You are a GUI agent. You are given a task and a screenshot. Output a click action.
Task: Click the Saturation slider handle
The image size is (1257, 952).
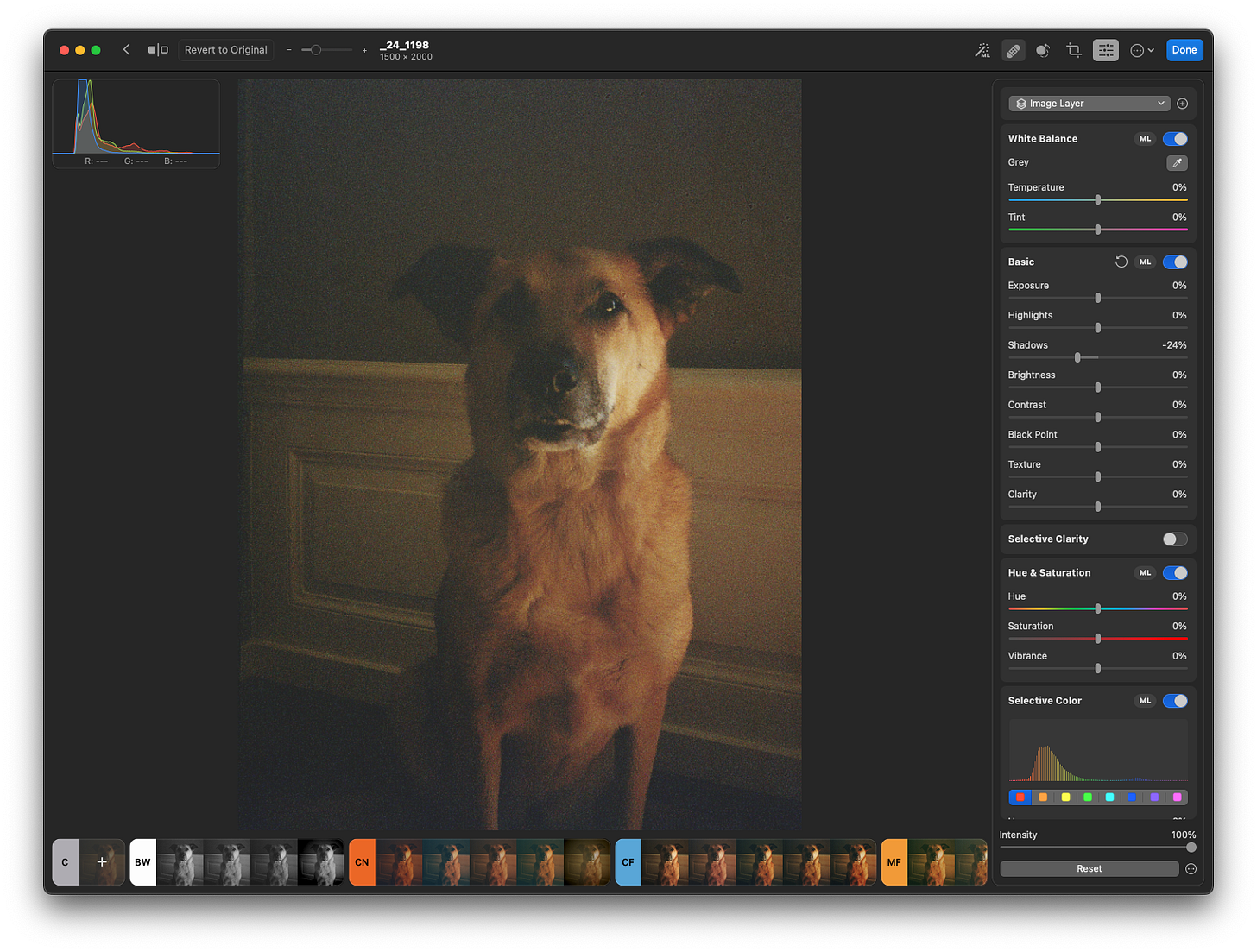1098,639
